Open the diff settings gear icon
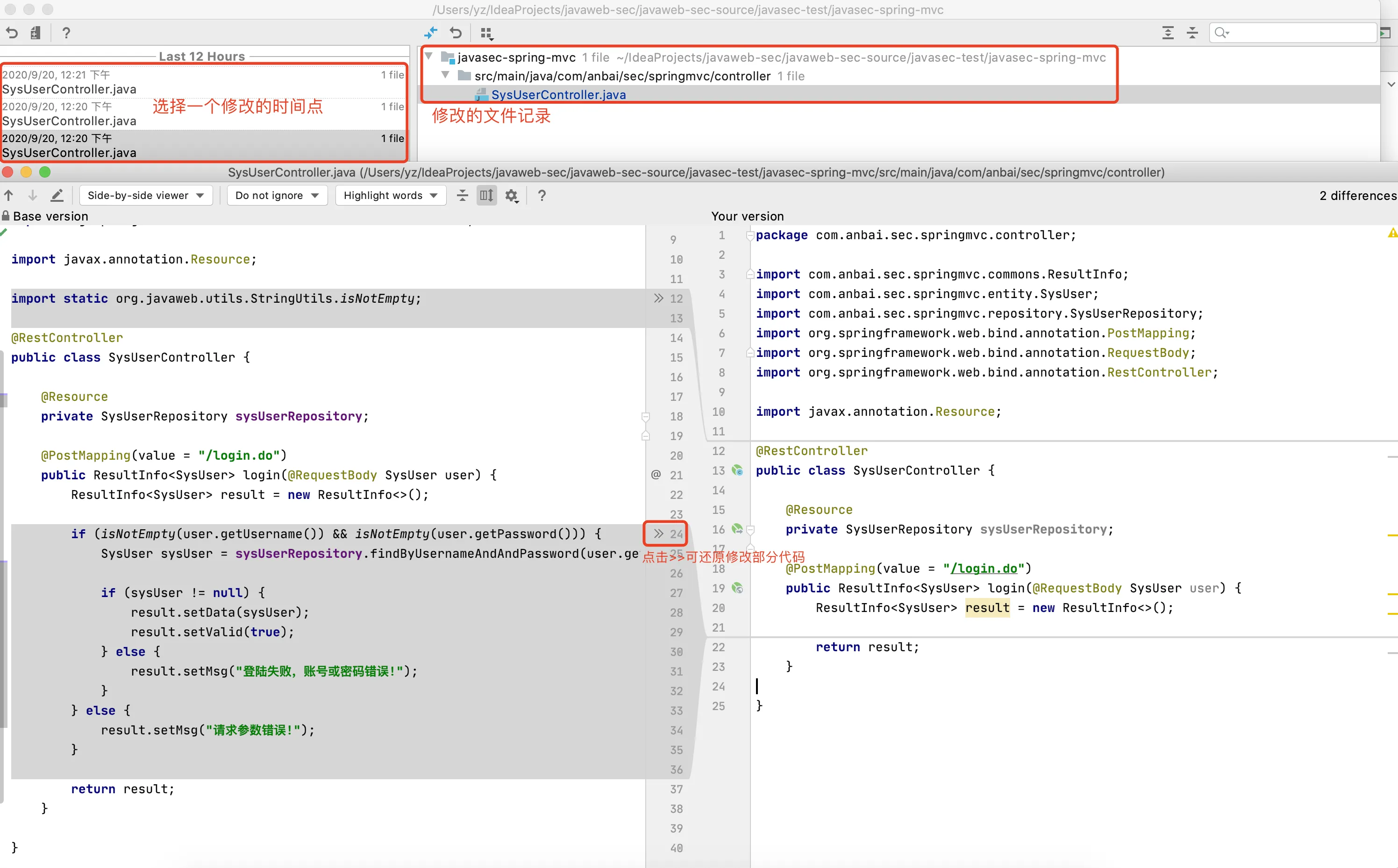Screen dimensions: 1398x868 tap(512, 196)
